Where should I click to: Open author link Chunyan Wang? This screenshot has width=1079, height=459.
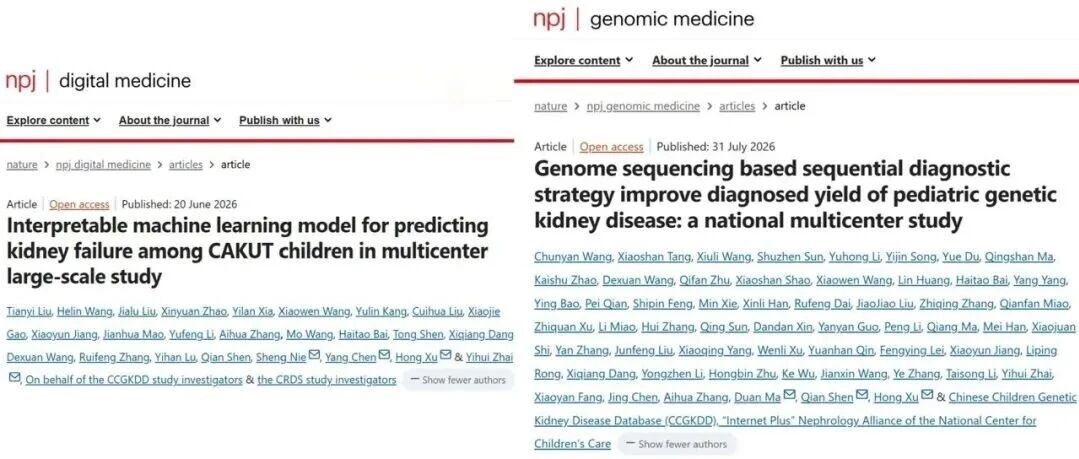pyautogui.click(x=573, y=257)
